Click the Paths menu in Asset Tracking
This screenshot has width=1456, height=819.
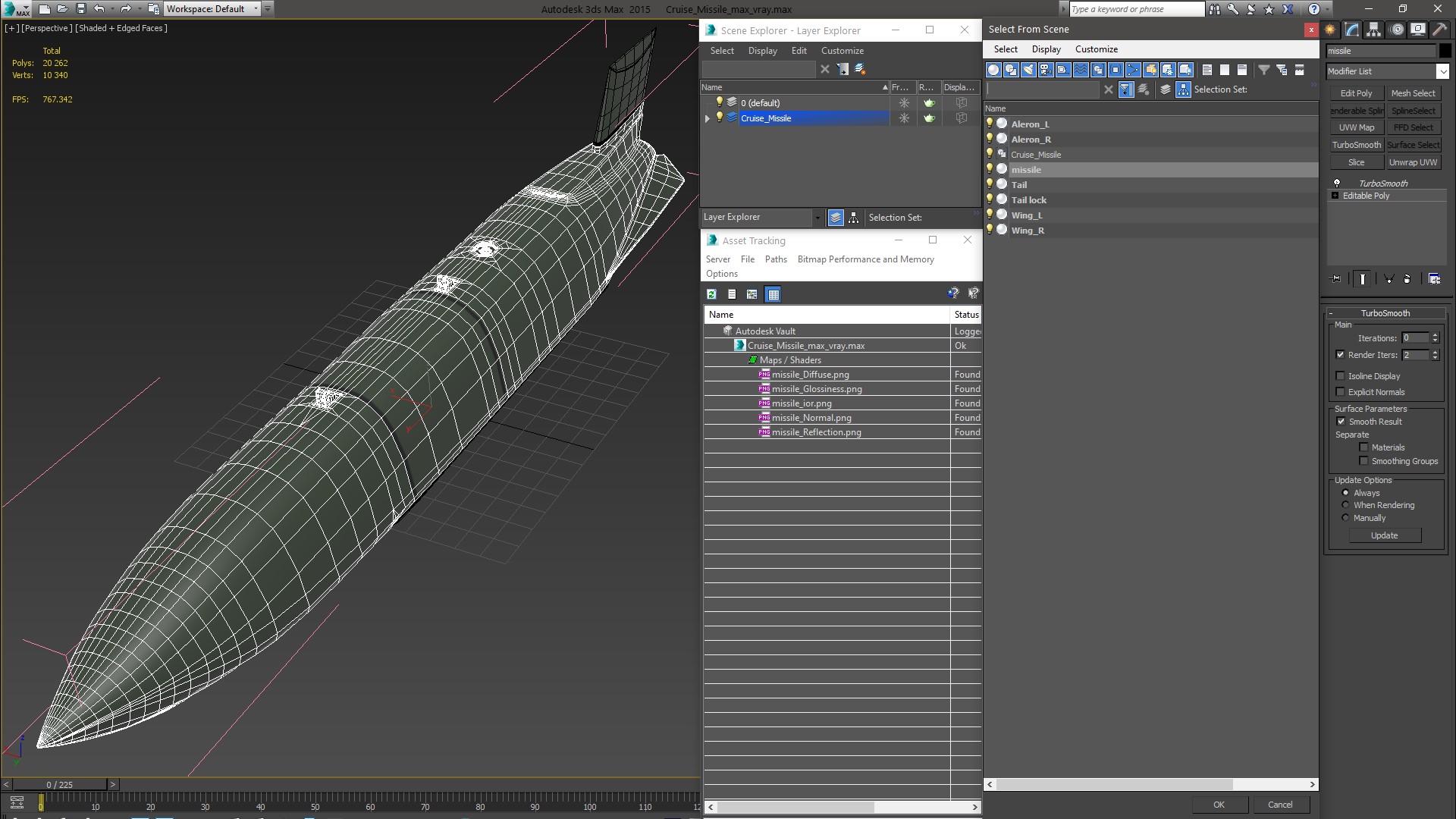coord(775,258)
